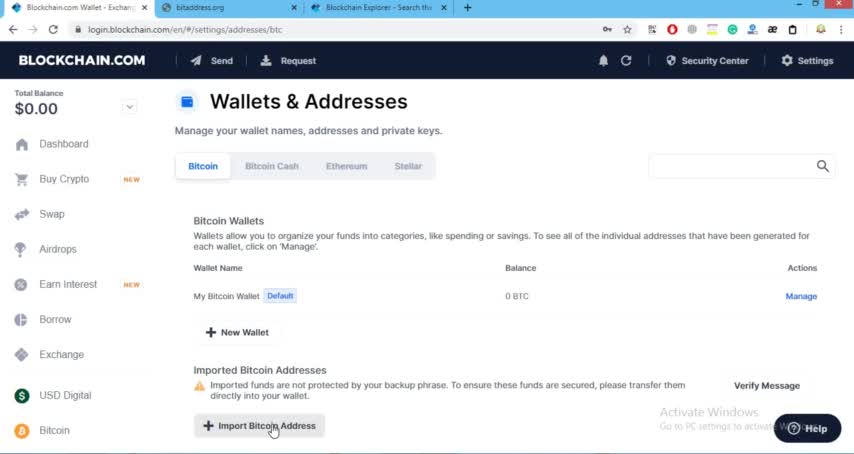Click the browser address bar URL
Image resolution: width=854 pixels, height=454 pixels.
click(185, 29)
